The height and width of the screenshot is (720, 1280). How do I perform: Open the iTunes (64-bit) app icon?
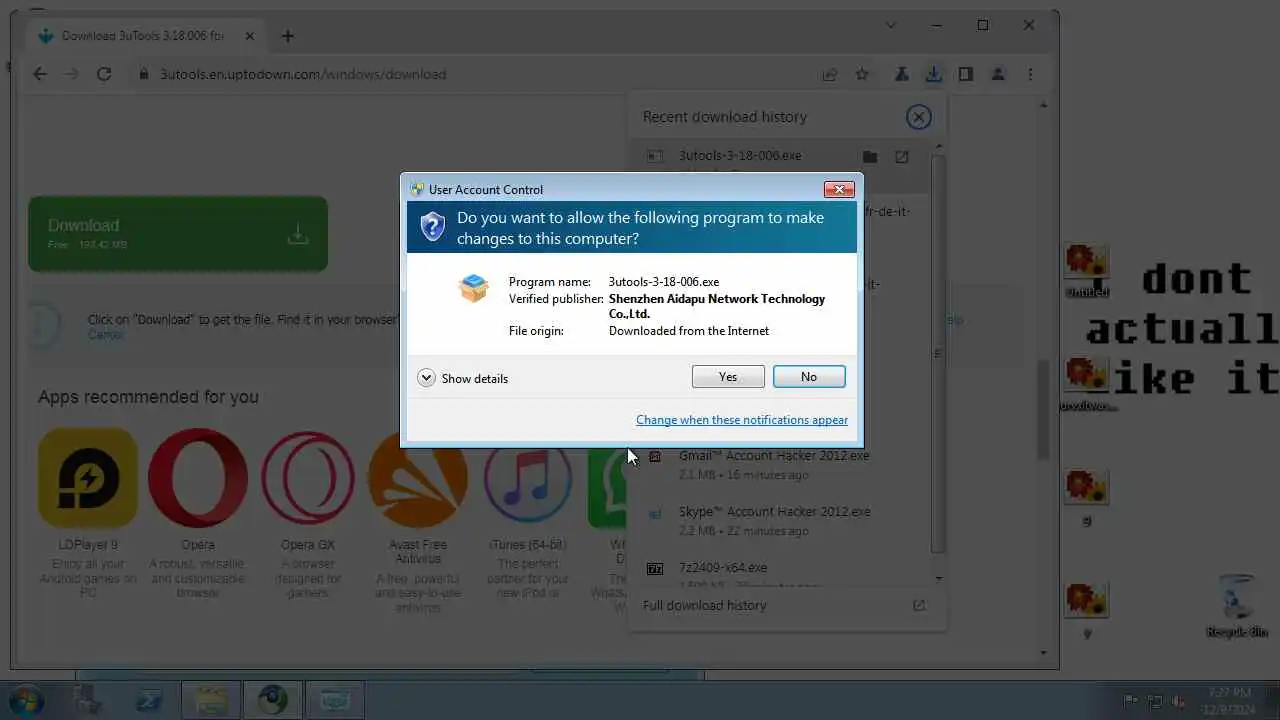[528, 478]
